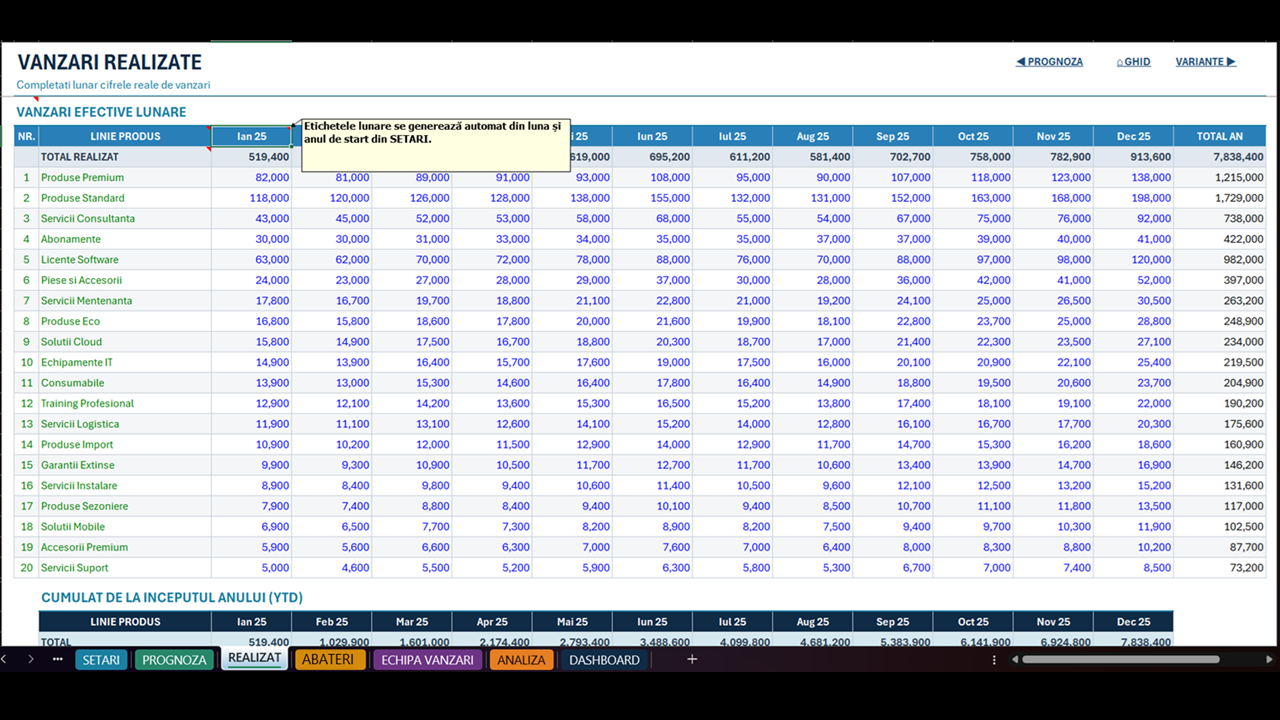Go to the next sheet with the right arrow

30,659
